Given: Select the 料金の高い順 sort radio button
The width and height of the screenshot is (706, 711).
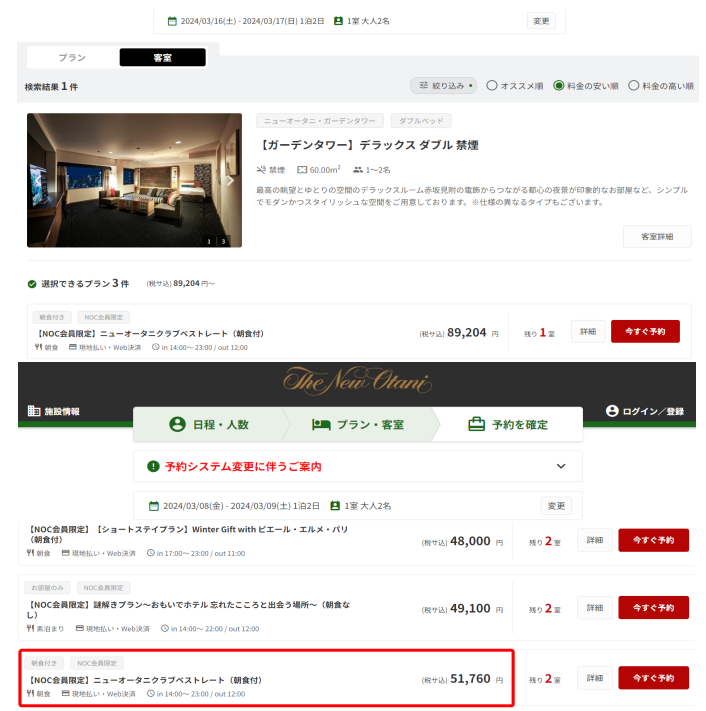Looking at the screenshot, I should 633,85.
